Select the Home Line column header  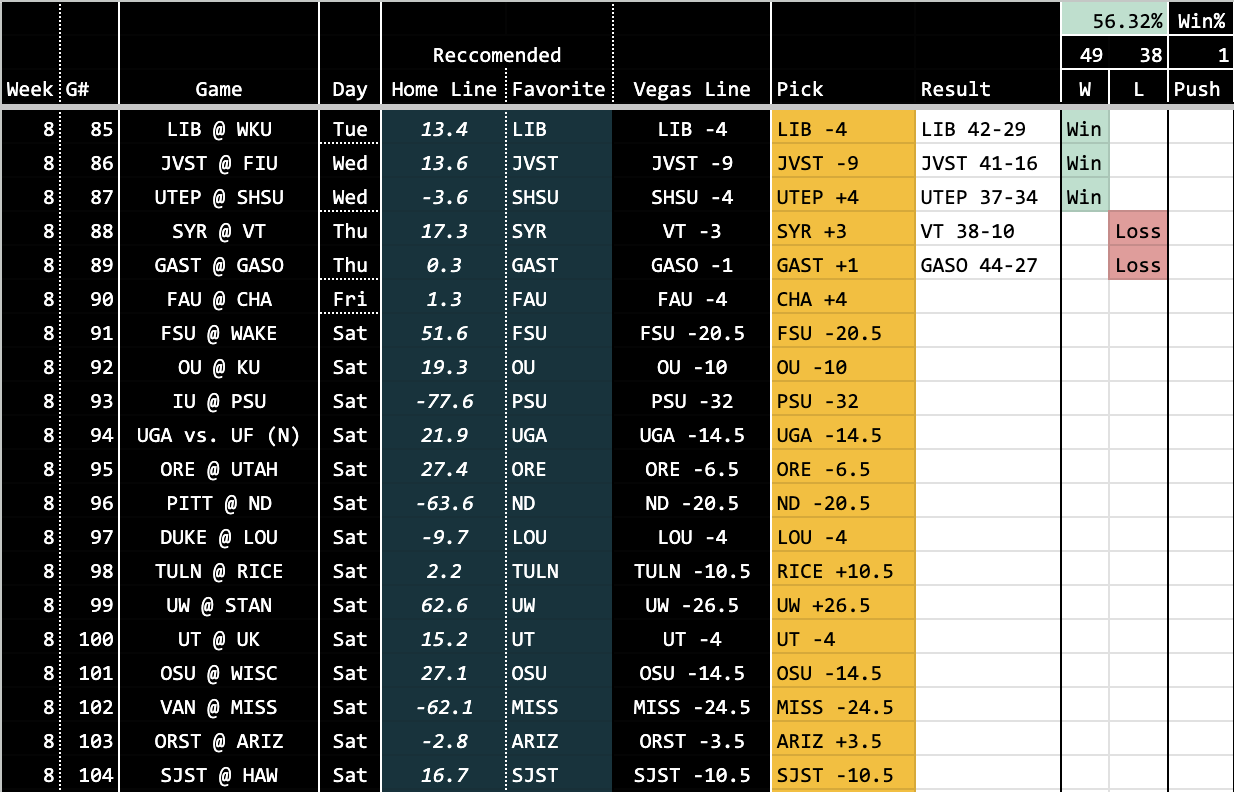point(444,89)
